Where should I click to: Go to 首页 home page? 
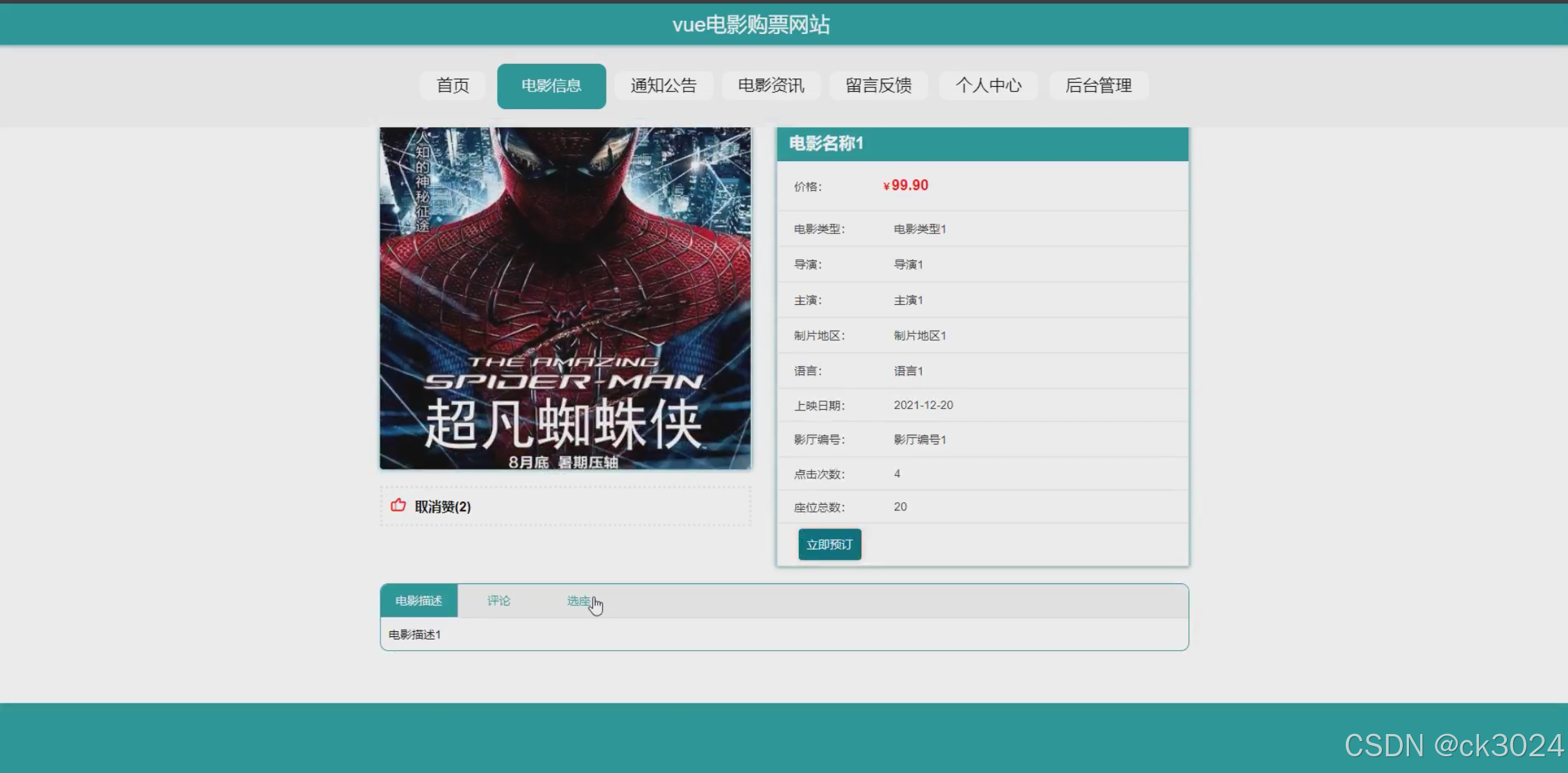click(x=453, y=85)
